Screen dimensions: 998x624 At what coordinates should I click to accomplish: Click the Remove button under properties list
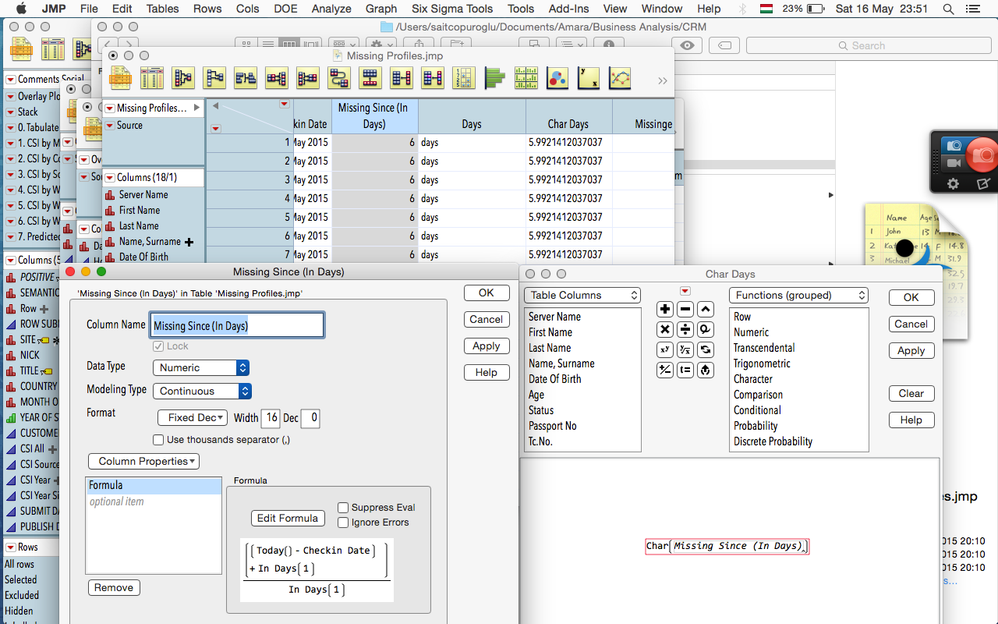pos(114,588)
